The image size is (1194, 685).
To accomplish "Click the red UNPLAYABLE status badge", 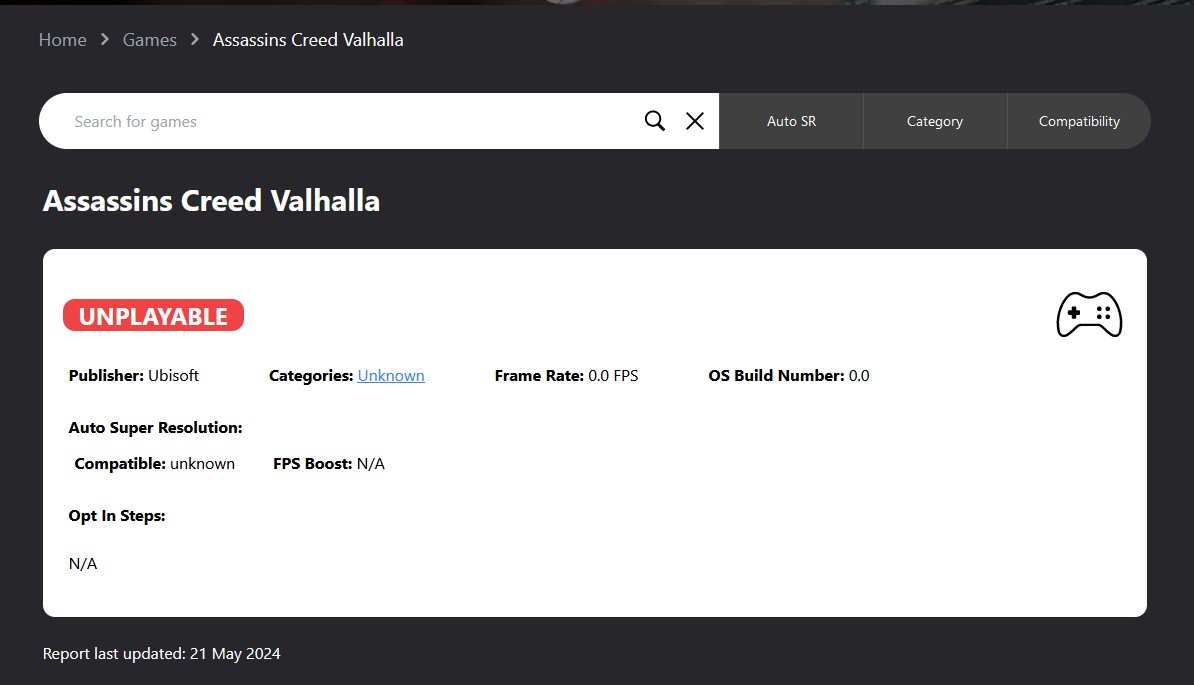I will [153, 316].
